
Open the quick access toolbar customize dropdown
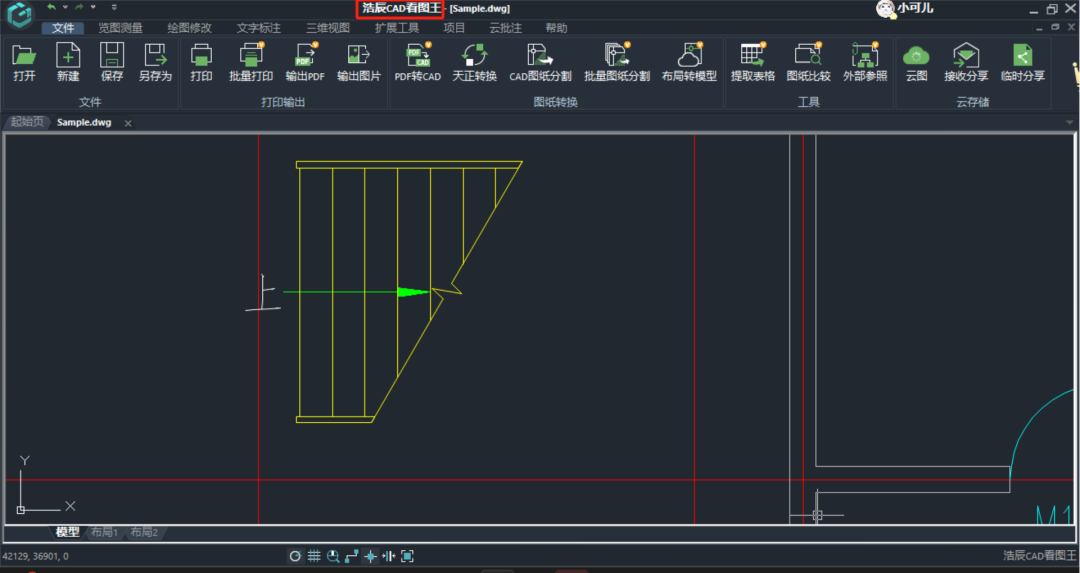(x=114, y=7)
